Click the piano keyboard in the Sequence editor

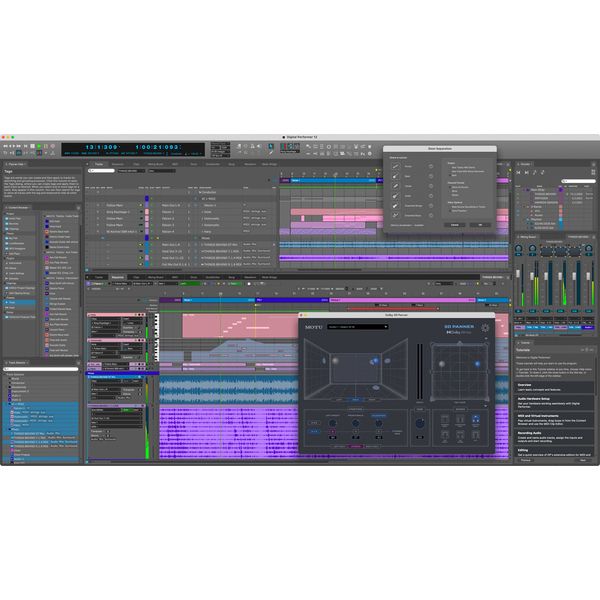click(156, 338)
